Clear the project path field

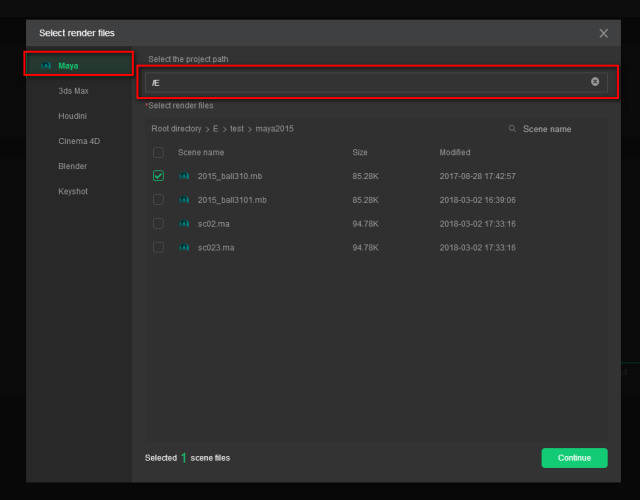[x=595, y=82]
